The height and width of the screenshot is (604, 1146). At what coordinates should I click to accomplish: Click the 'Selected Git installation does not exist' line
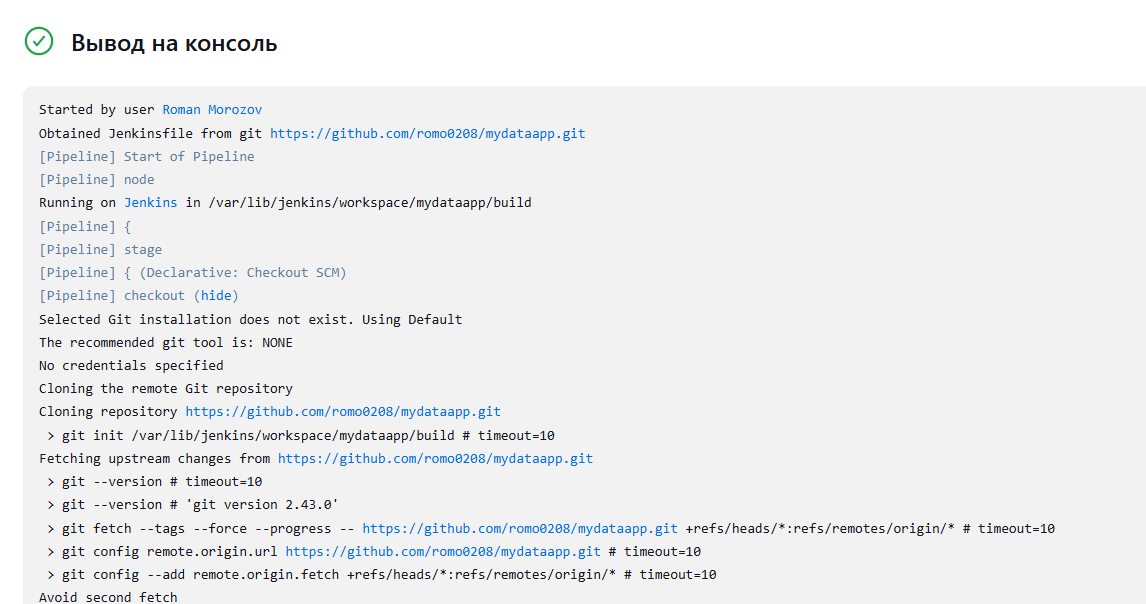(x=250, y=320)
